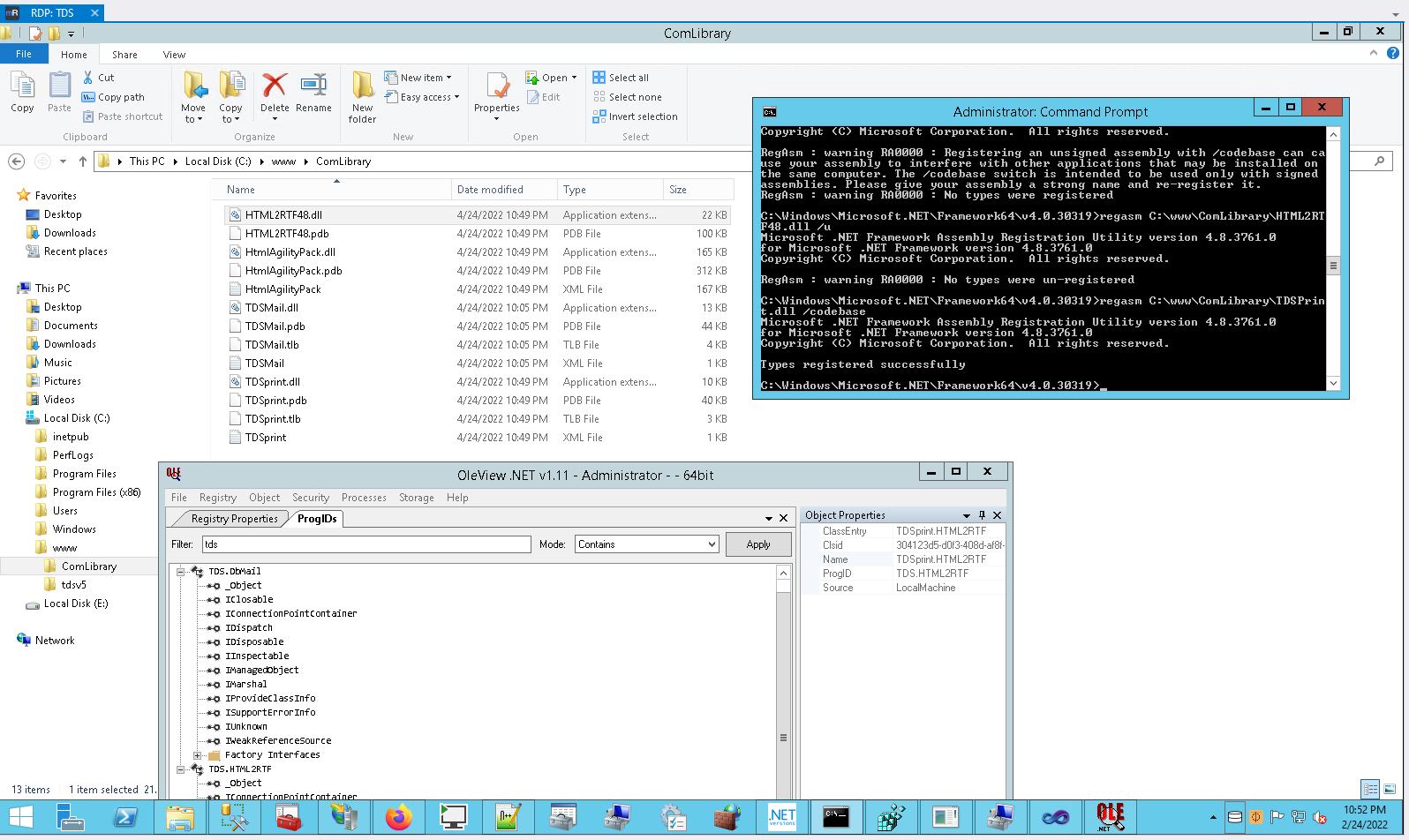
Task: Click Delete in the Organize group
Action: pyautogui.click(x=275, y=93)
